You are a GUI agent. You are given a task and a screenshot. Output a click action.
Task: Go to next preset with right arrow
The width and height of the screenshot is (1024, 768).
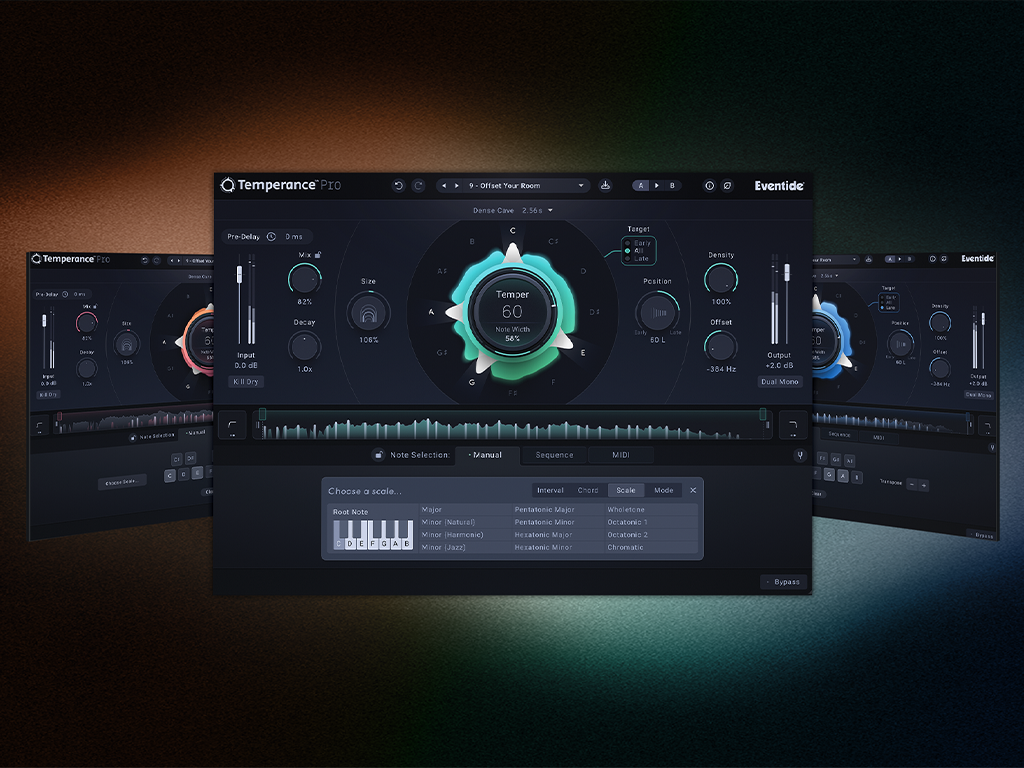456,185
